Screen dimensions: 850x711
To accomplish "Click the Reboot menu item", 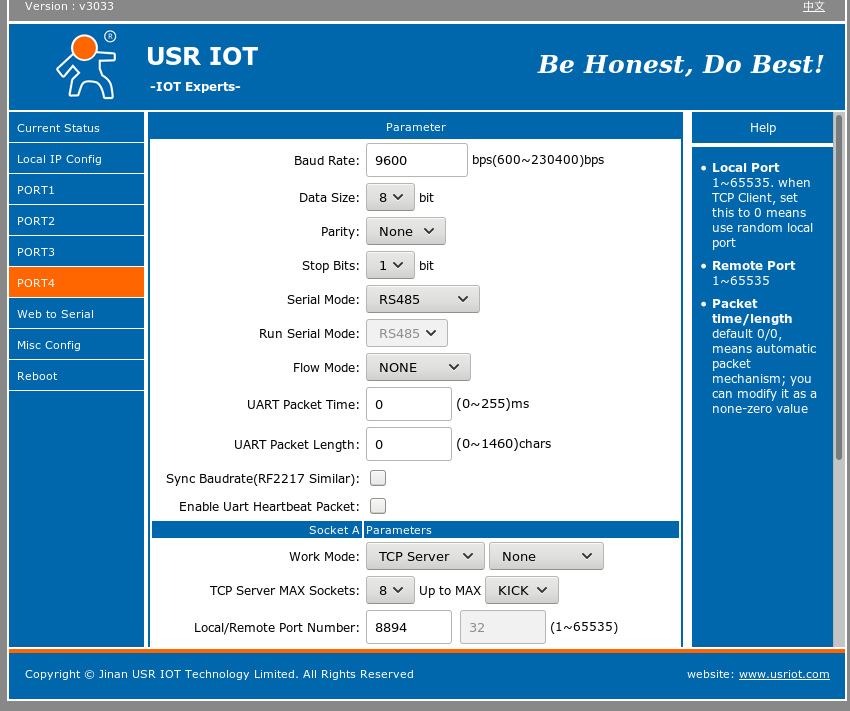I will 76,376.
